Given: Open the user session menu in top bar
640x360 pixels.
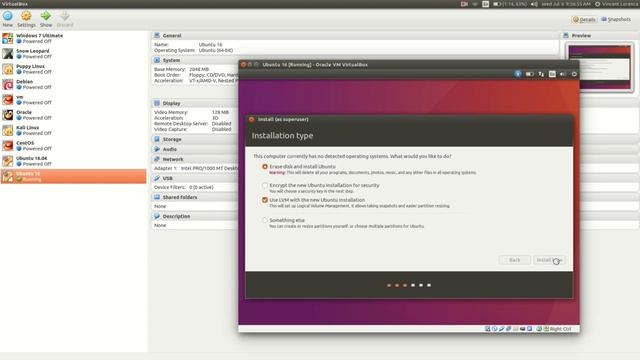Looking at the screenshot, I should coord(617,4).
